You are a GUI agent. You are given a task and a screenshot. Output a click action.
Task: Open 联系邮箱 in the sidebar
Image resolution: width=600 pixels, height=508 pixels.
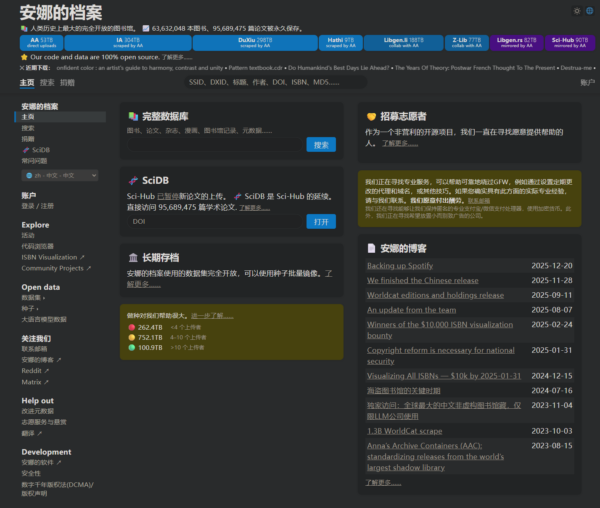pyautogui.click(x=34, y=349)
